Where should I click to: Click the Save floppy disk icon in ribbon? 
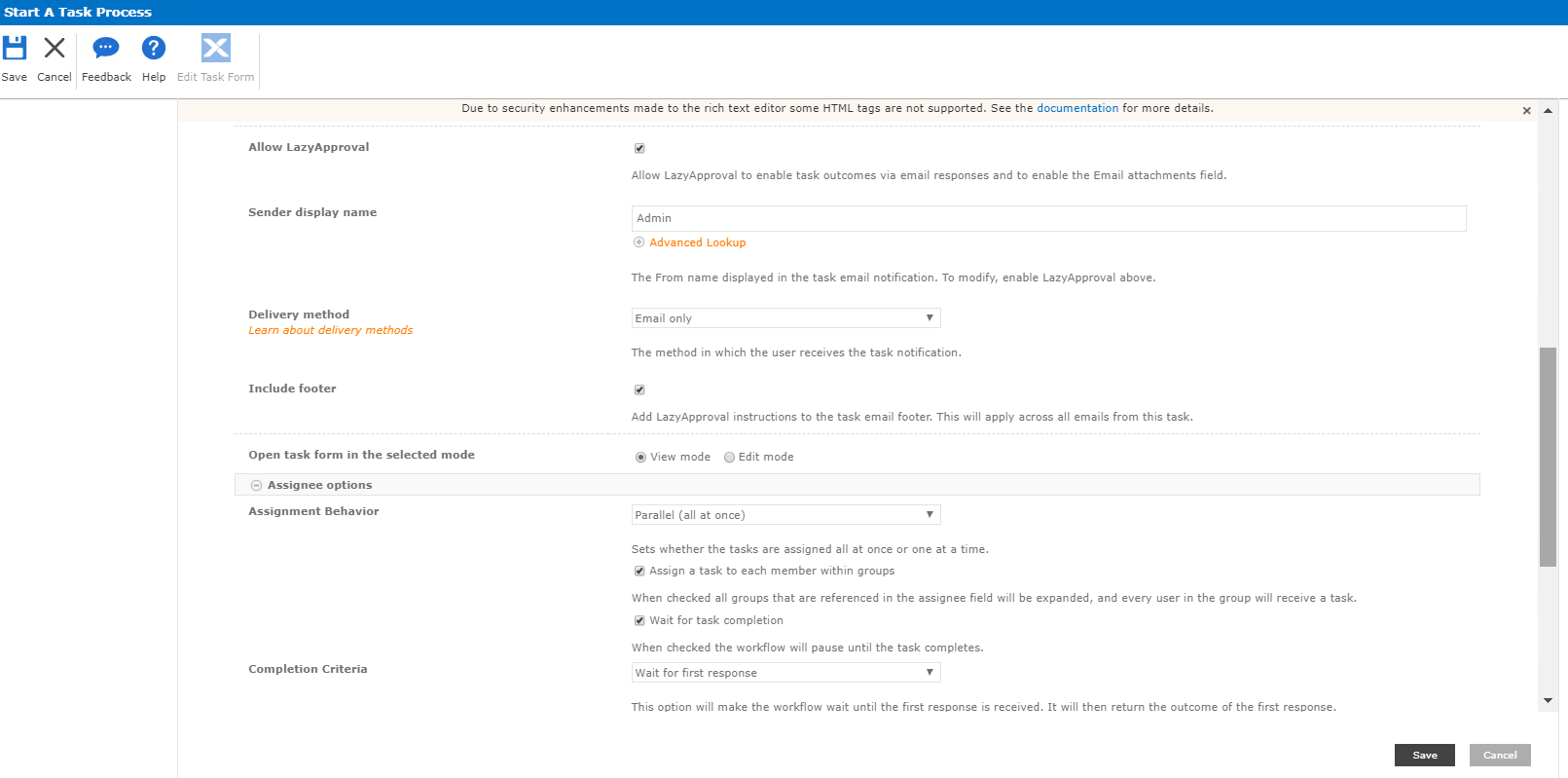(x=15, y=48)
